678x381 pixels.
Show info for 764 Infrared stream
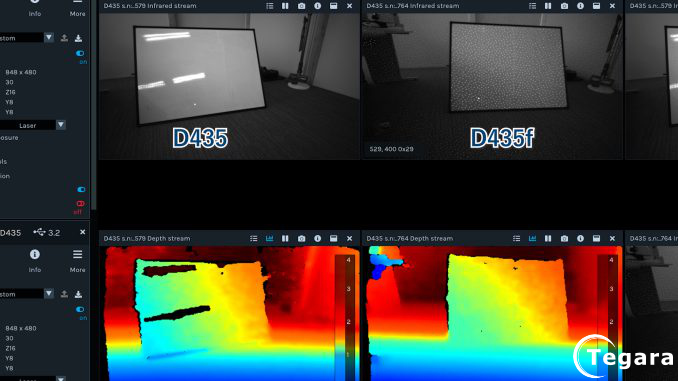coord(580,6)
